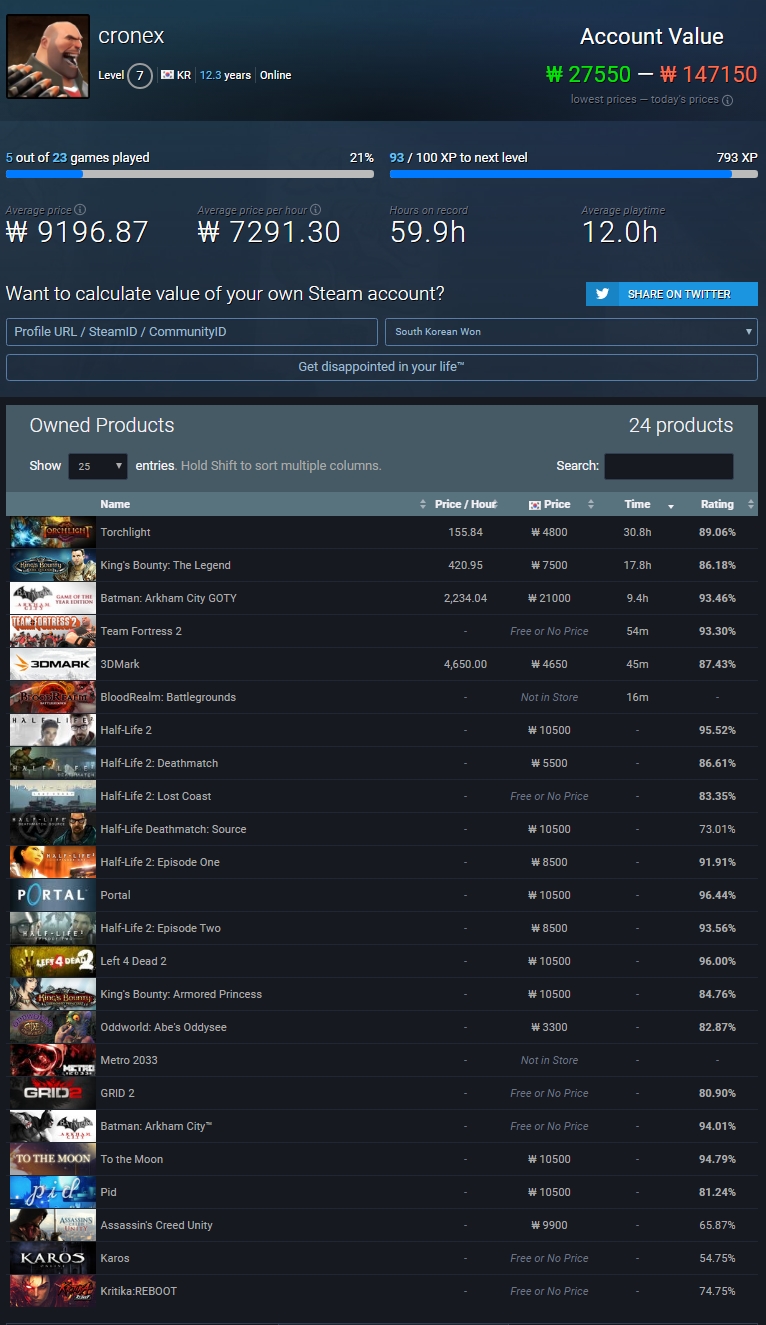The width and height of the screenshot is (766, 1325).
Task: Sort table by Time column
Action: 638,504
